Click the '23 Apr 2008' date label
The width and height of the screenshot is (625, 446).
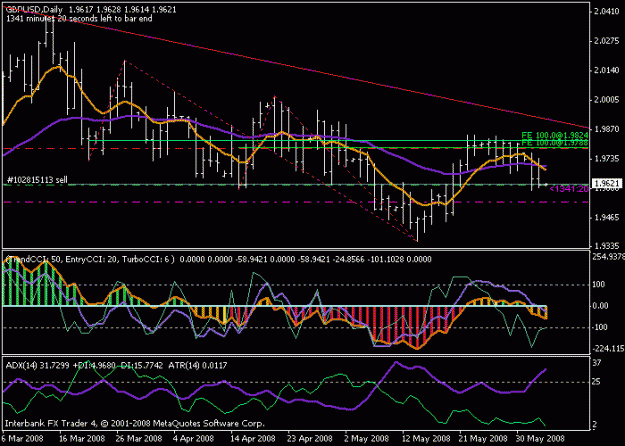pyautogui.click(x=310, y=439)
